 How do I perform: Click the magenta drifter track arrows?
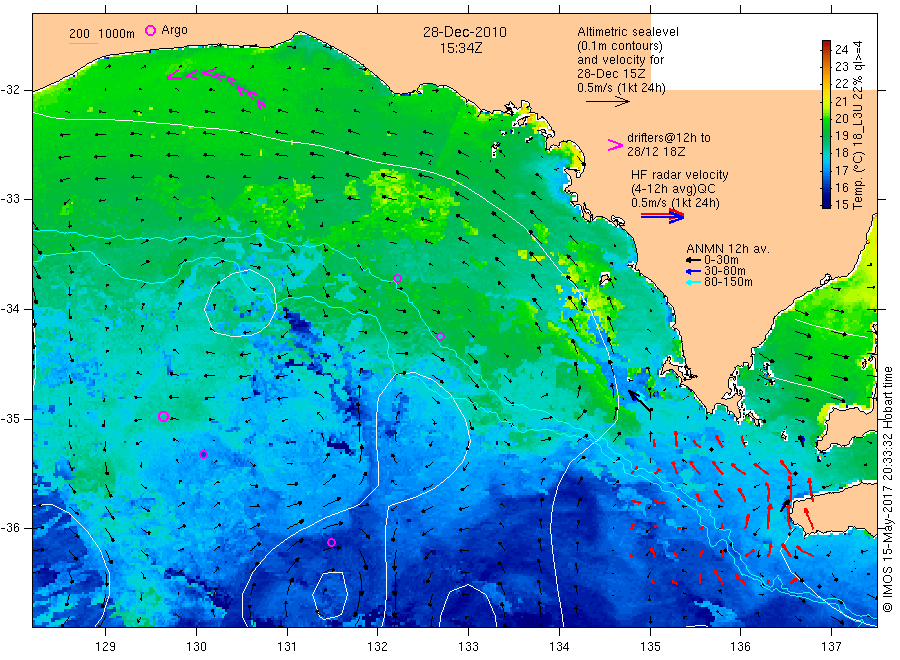(216, 86)
